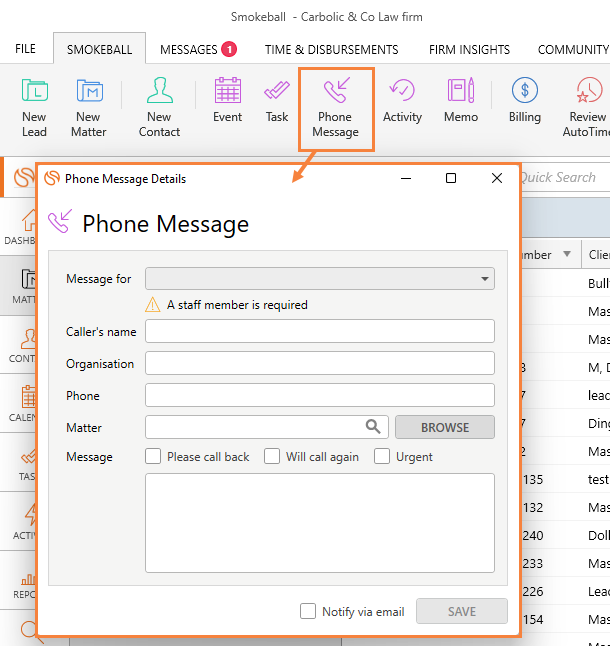Open Matters in the sidebar
The image size is (610, 646).
click(x=19, y=285)
